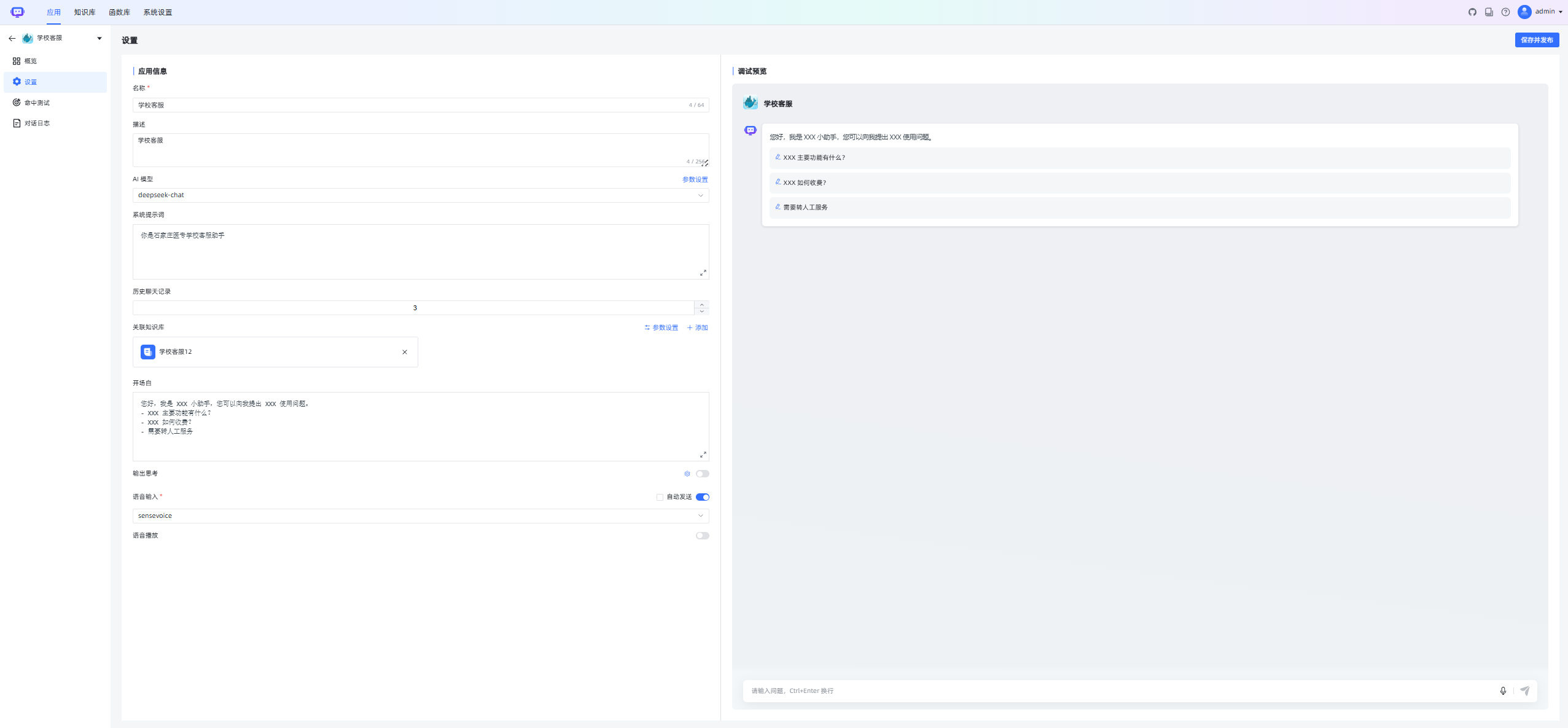Check the 自动发送 checkbox
This screenshot has height=728, width=1568.
tap(660, 497)
